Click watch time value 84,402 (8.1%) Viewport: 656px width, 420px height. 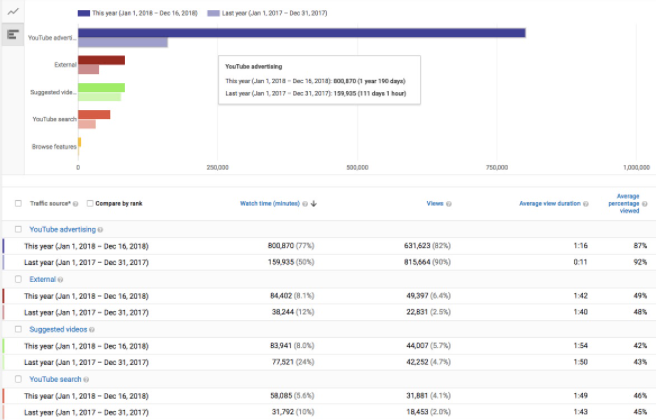pos(292,296)
